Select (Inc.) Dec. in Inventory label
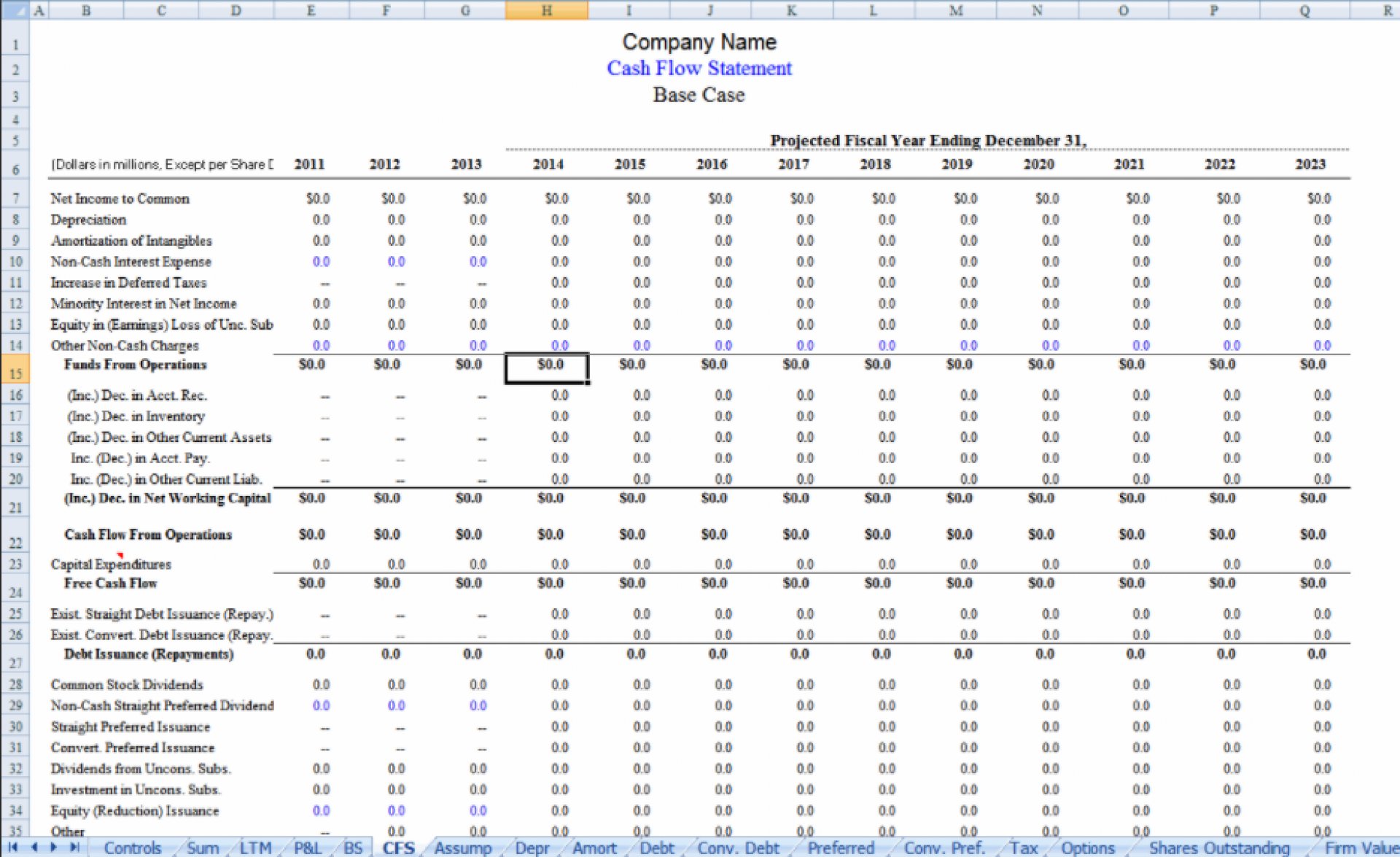Screen dimensions: 1400x857 pos(136,416)
